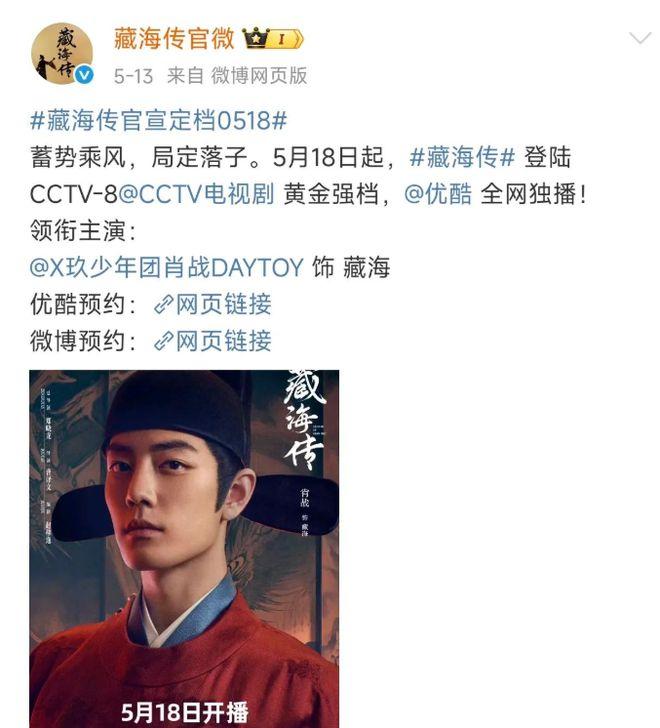This screenshot has width=660, height=728.
Task: Click the level I tag next to the crown
Action: point(286,39)
